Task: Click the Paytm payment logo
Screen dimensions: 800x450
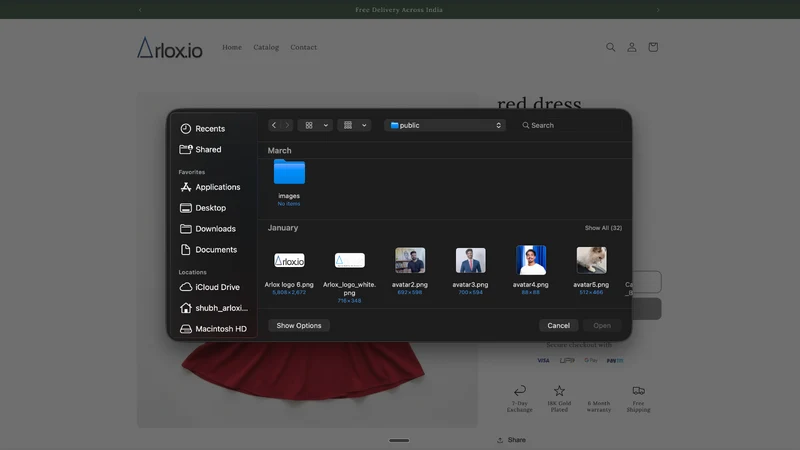Action: 615,360
